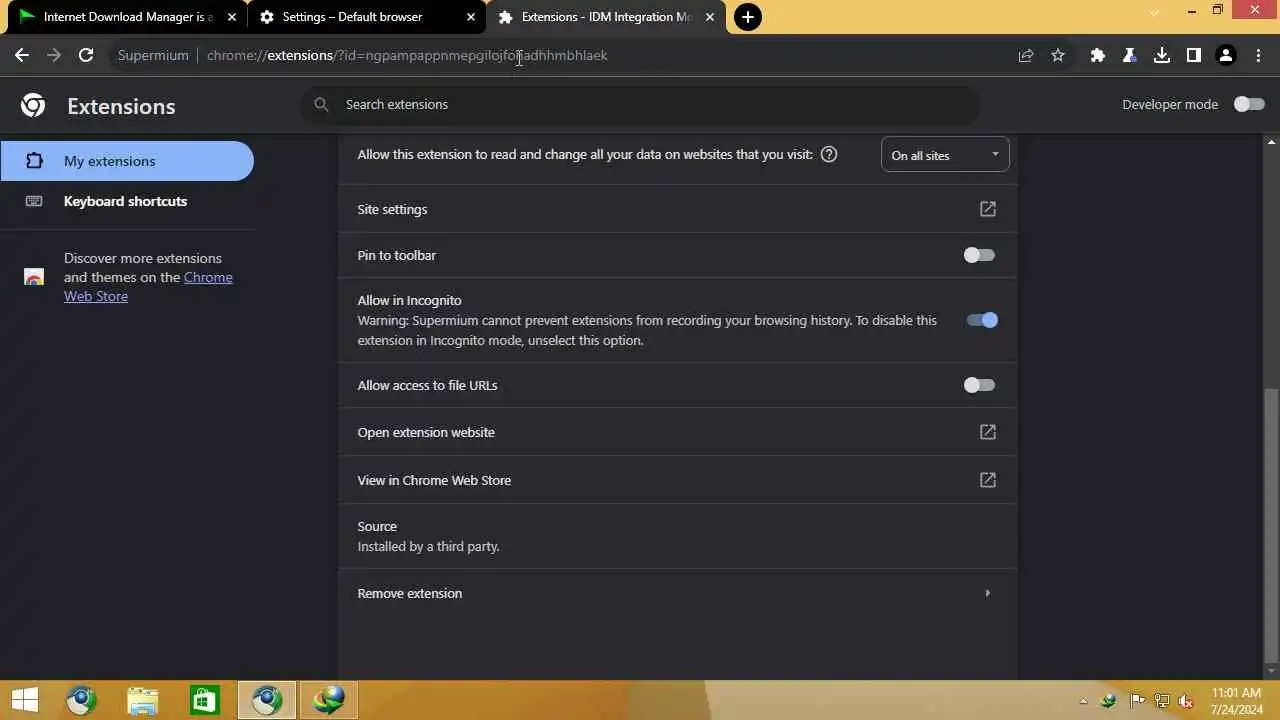Select My extensions in sidebar
Image resolution: width=1280 pixels, height=720 pixels.
127,161
